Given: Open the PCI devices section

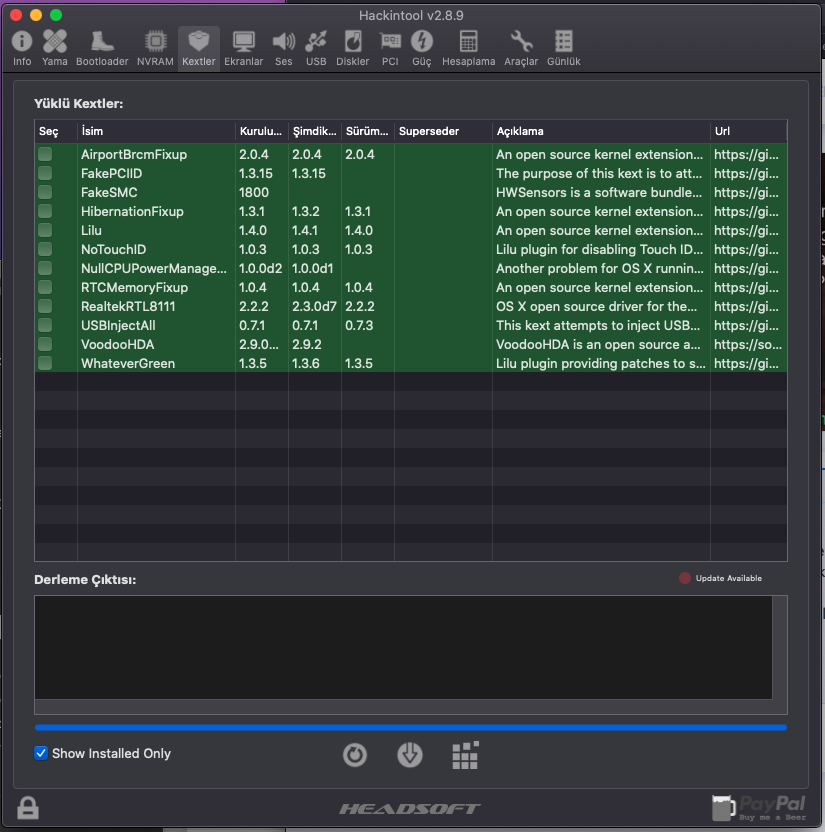Looking at the screenshot, I should coord(390,47).
